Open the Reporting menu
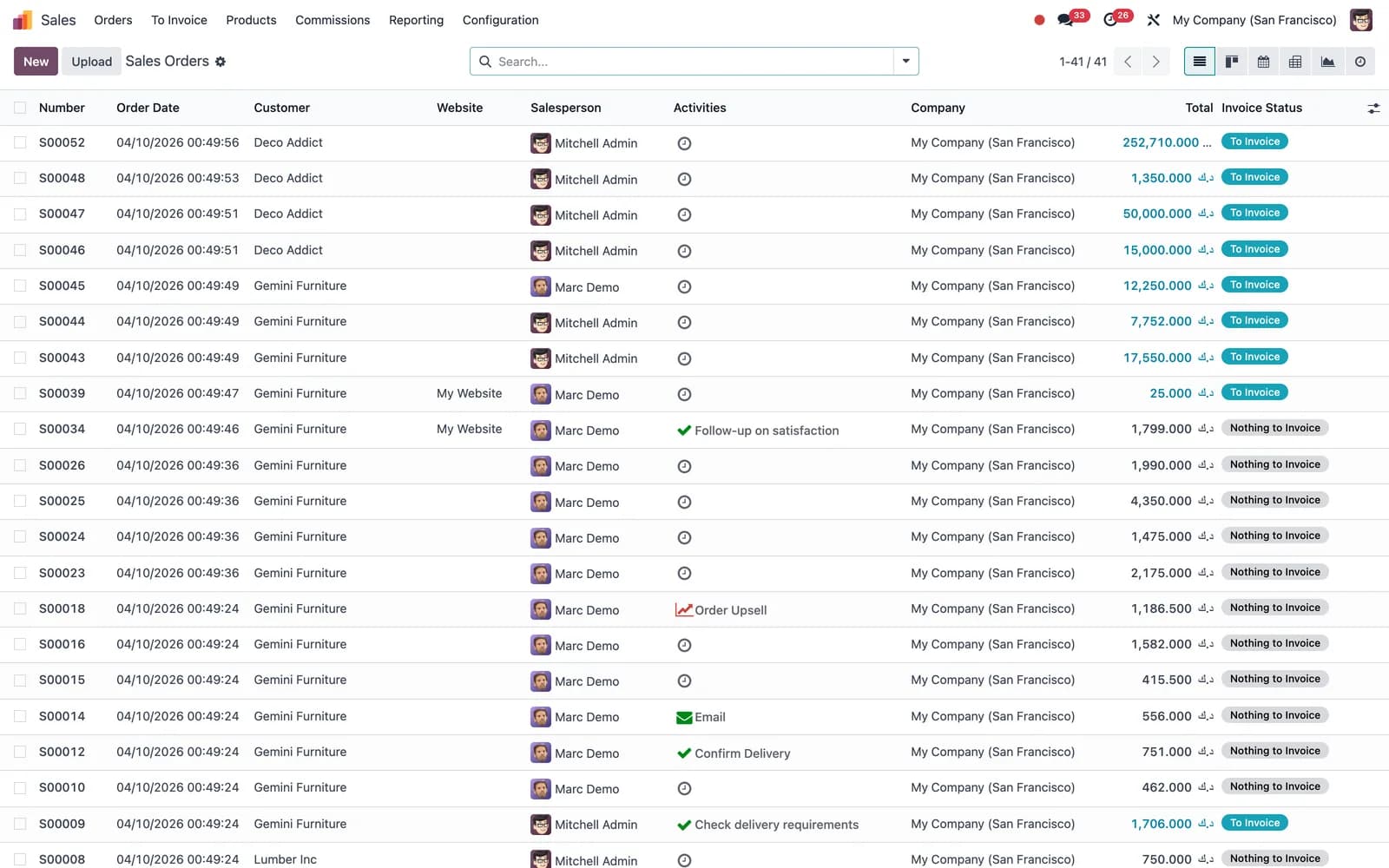Screen dimensions: 1389x868 (x=416, y=20)
